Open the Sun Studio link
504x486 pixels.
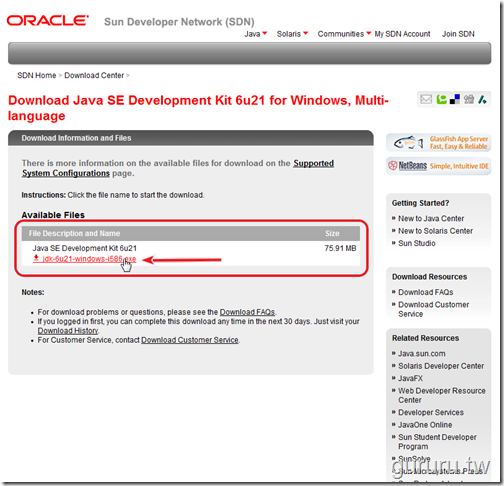(417, 243)
